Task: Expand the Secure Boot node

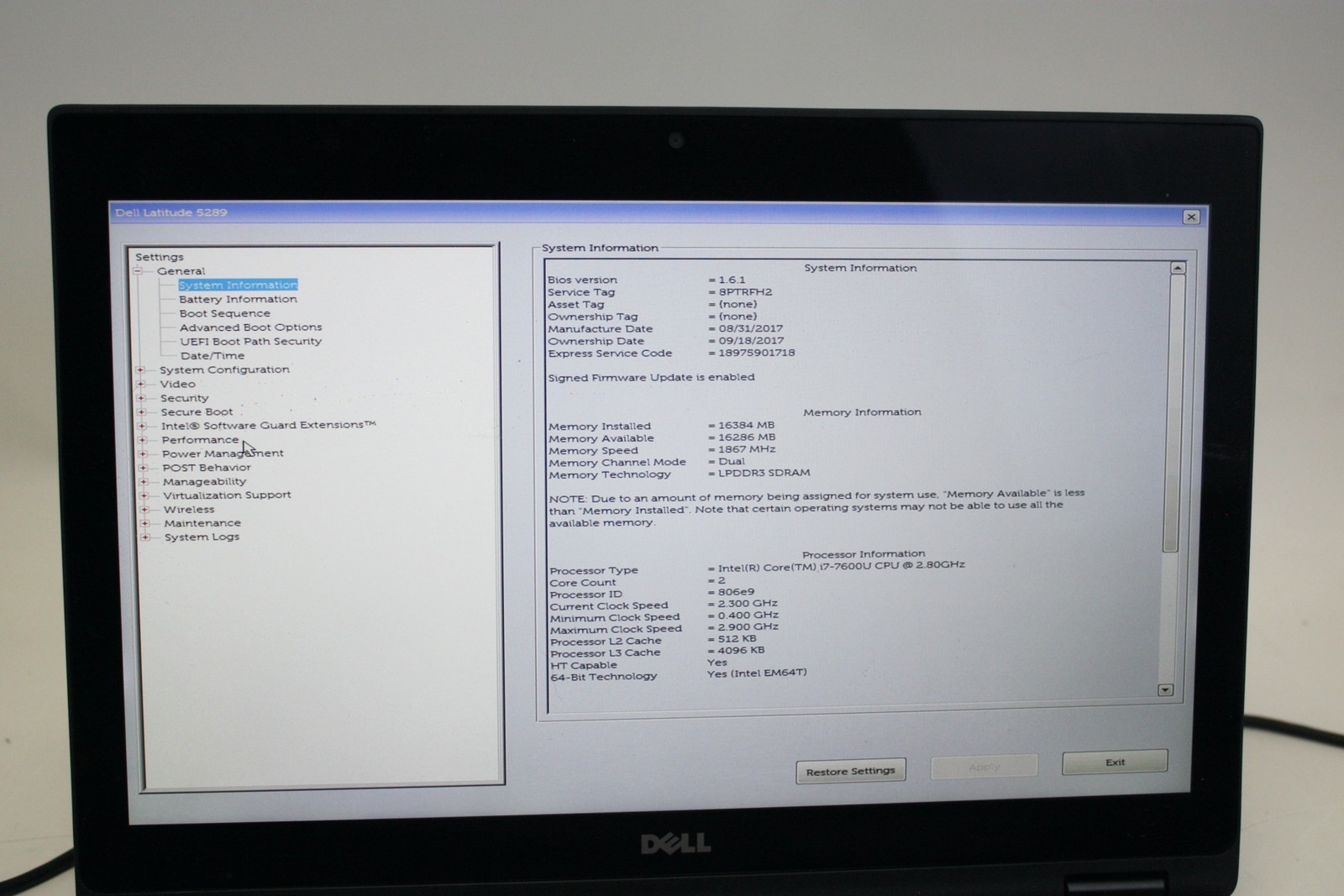Action: point(141,412)
